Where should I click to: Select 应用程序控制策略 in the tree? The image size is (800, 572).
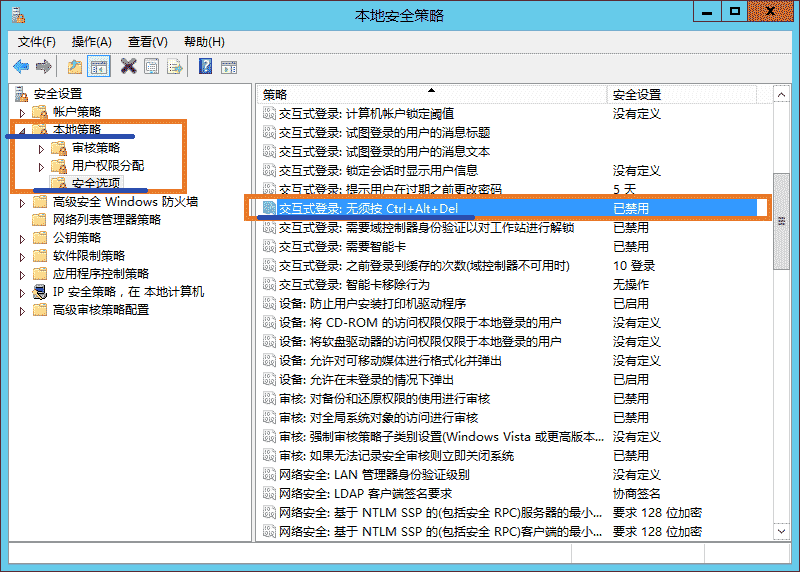pos(101,274)
